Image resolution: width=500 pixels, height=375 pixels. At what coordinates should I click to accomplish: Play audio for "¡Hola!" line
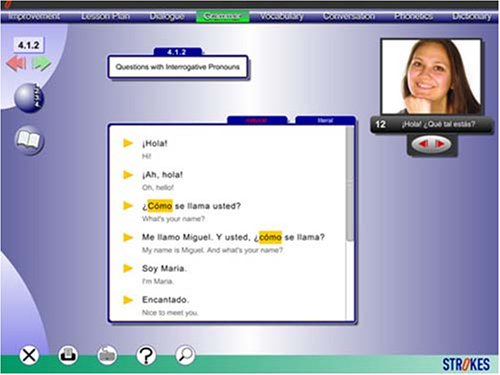pos(128,143)
